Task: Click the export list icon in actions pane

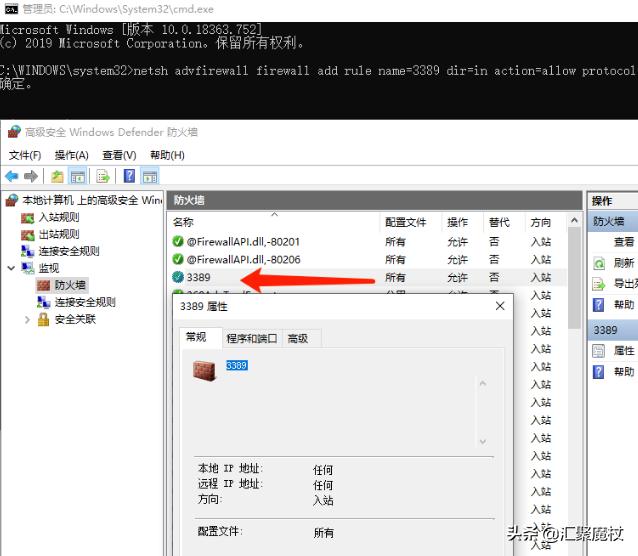Action: click(599, 284)
